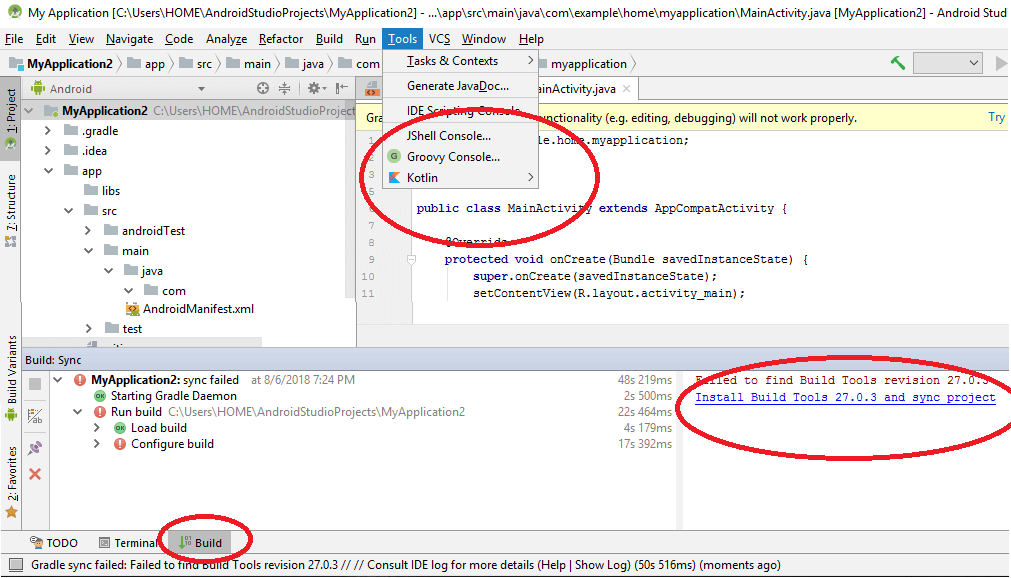
Task: Open Tasks & Contexts submenu
Action: (x=460, y=61)
